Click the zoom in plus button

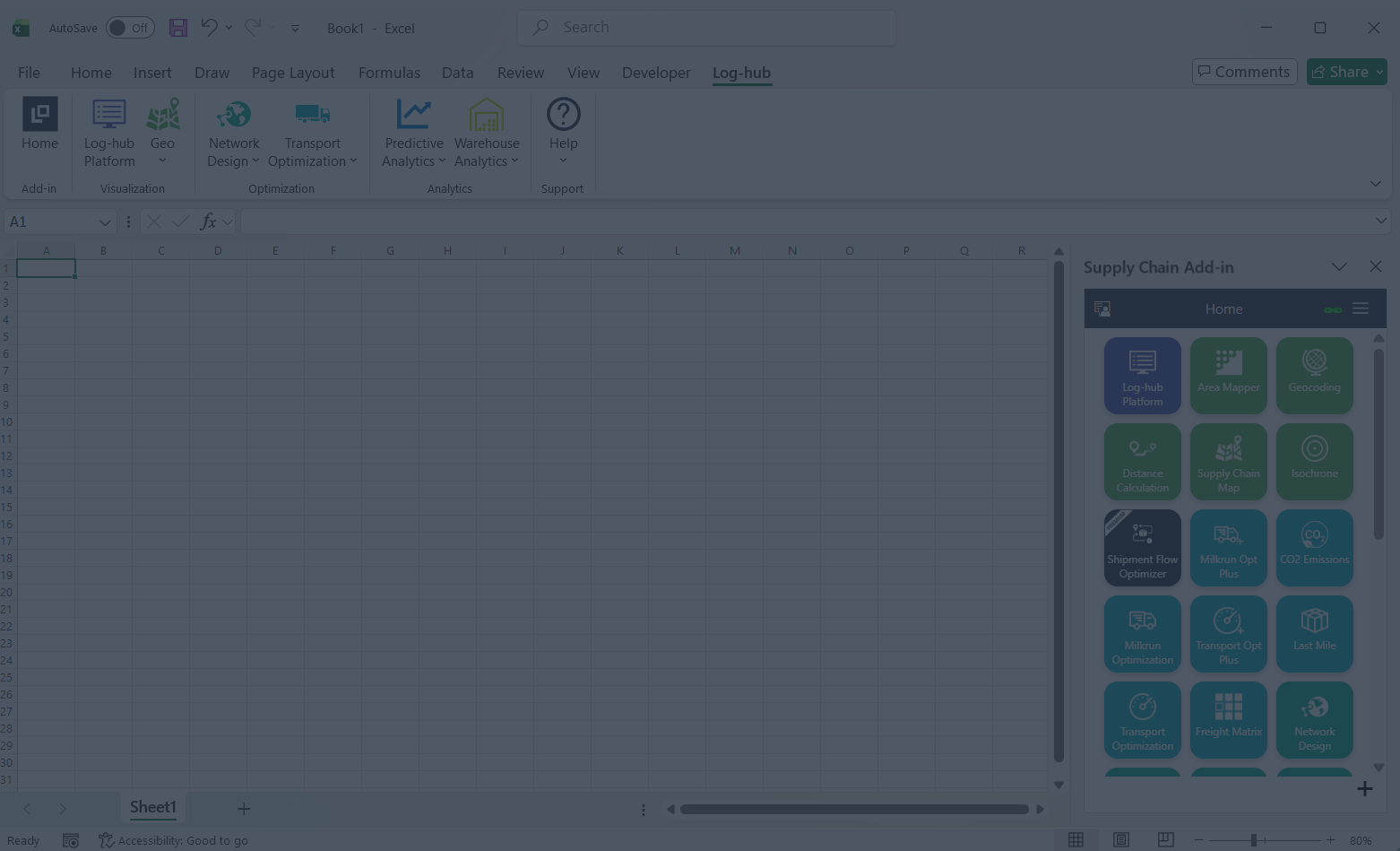1330,840
